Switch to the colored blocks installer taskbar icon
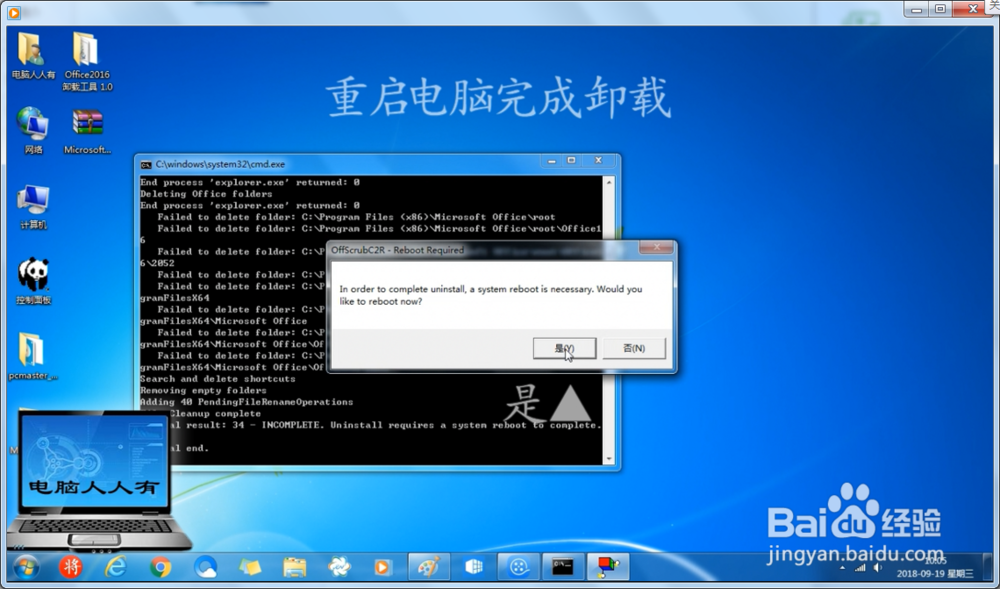This screenshot has width=1000, height=589. pos(608,567)
